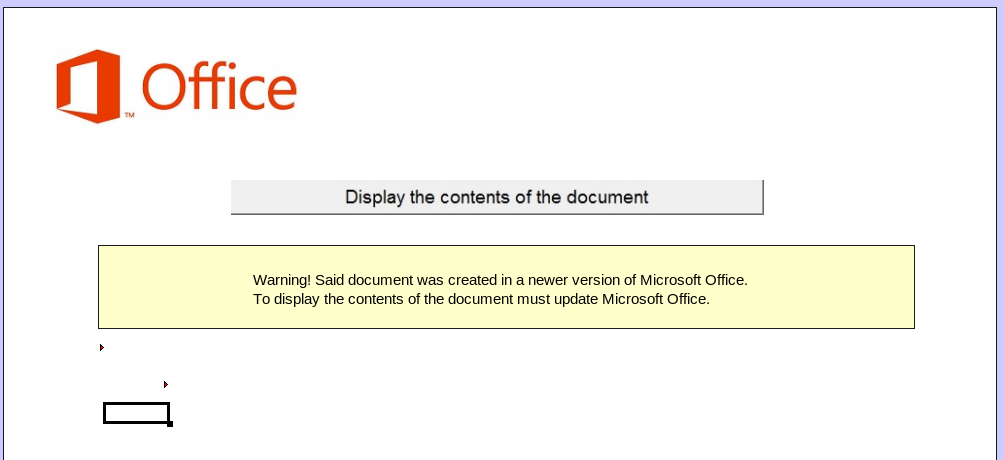Click inside the thick-bordered selected cell
The width and height of the screenshot is (1004, 460).
click(136, 413)
